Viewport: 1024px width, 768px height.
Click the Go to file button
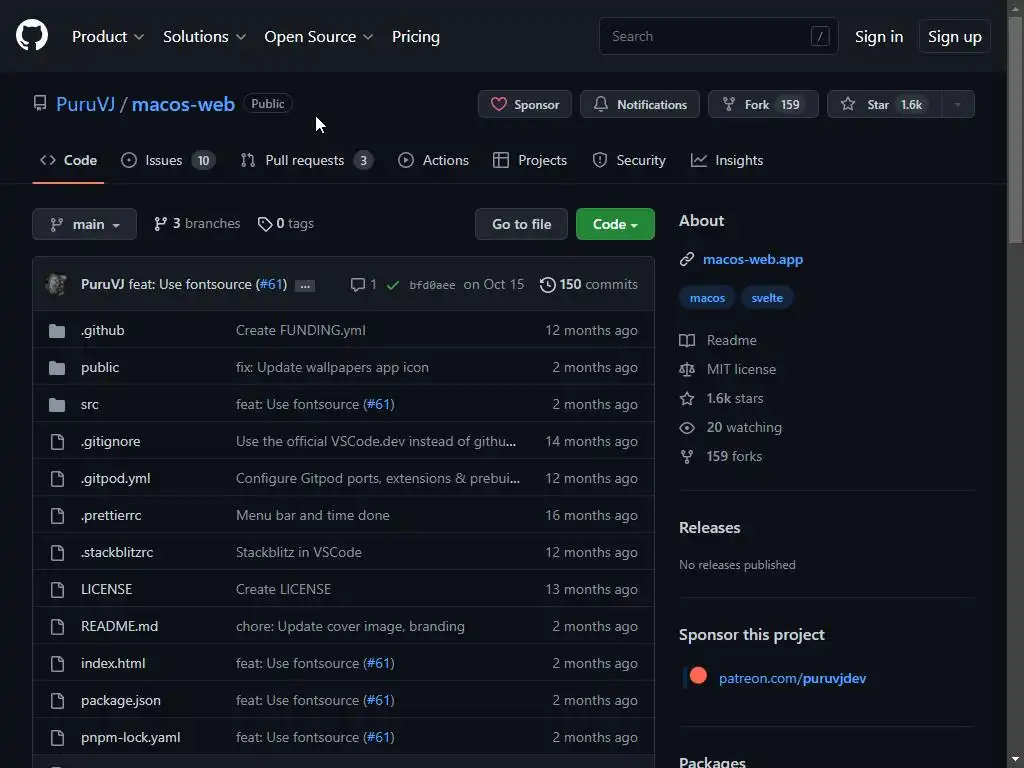pos(521,224)
